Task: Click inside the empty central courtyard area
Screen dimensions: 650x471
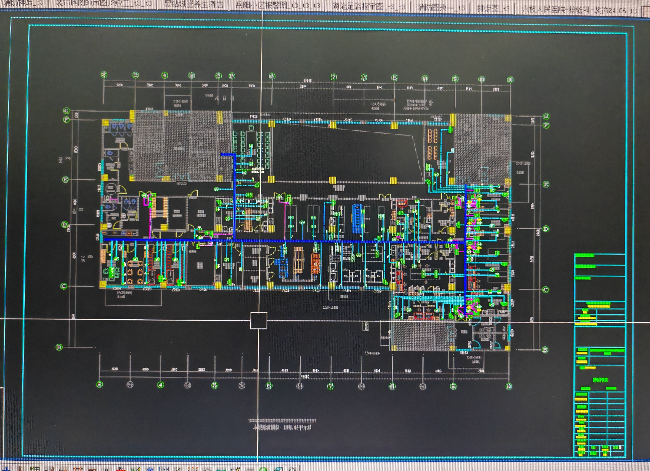Action: point(330,150)
